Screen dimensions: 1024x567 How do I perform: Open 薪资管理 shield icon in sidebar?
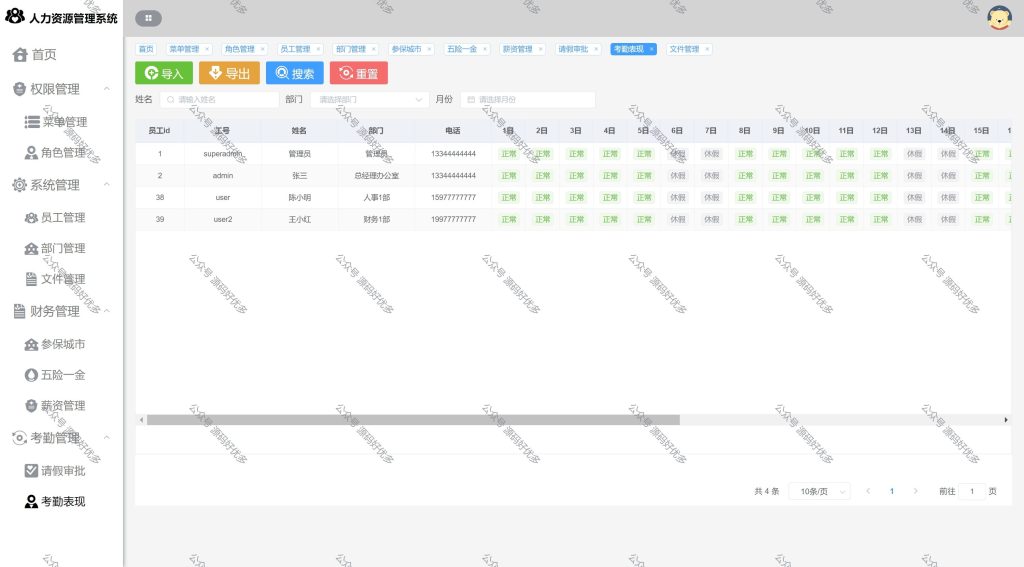tap(31, 406)
